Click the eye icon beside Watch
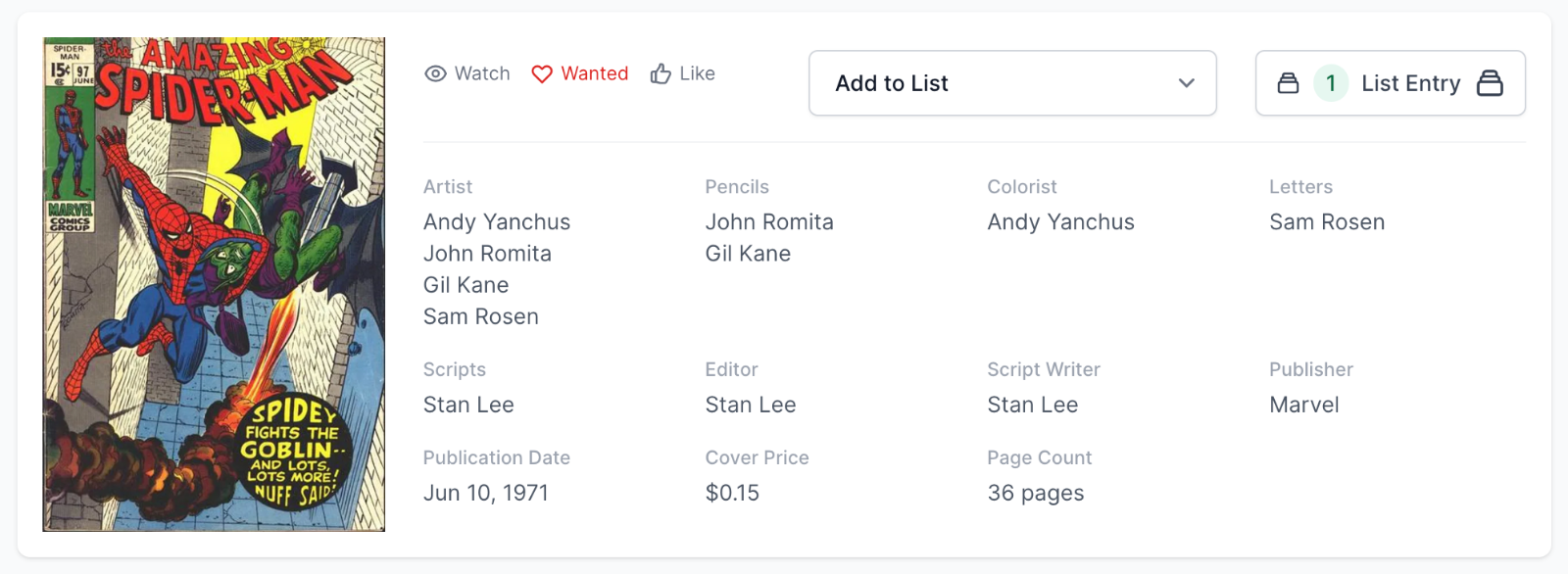This screenshot has width=1568, height=574. coord(435,73)
